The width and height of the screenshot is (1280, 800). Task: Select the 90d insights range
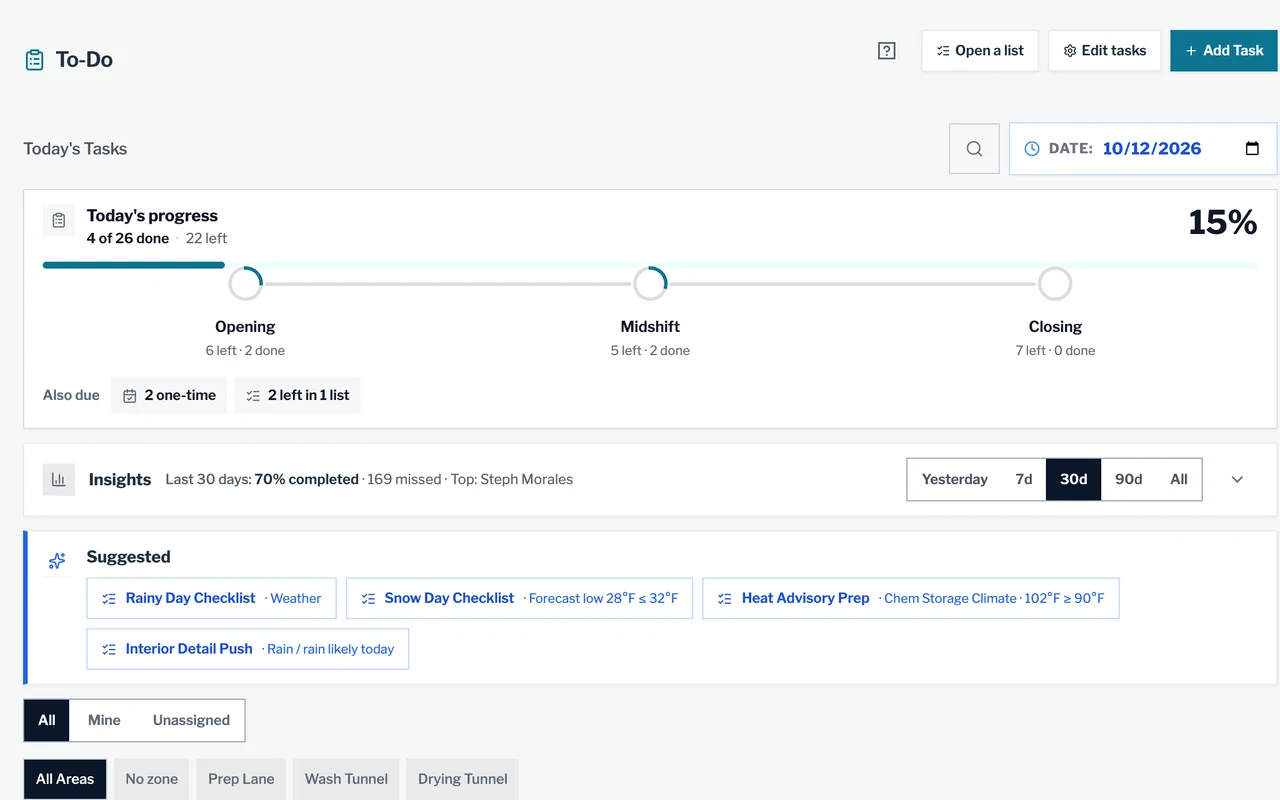1129,480
